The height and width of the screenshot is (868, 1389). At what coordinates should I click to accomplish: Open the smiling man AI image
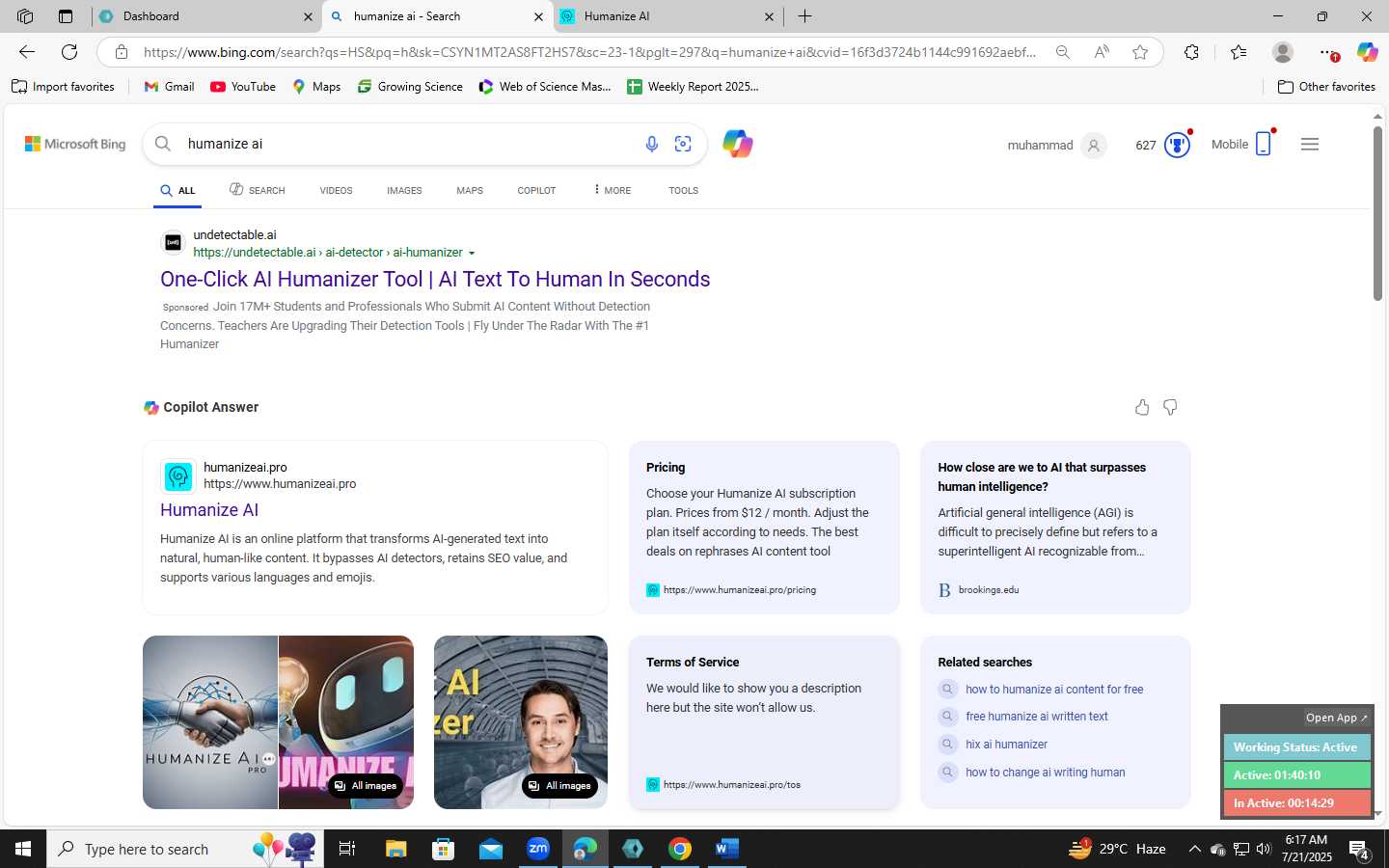[x=521, y=722]
